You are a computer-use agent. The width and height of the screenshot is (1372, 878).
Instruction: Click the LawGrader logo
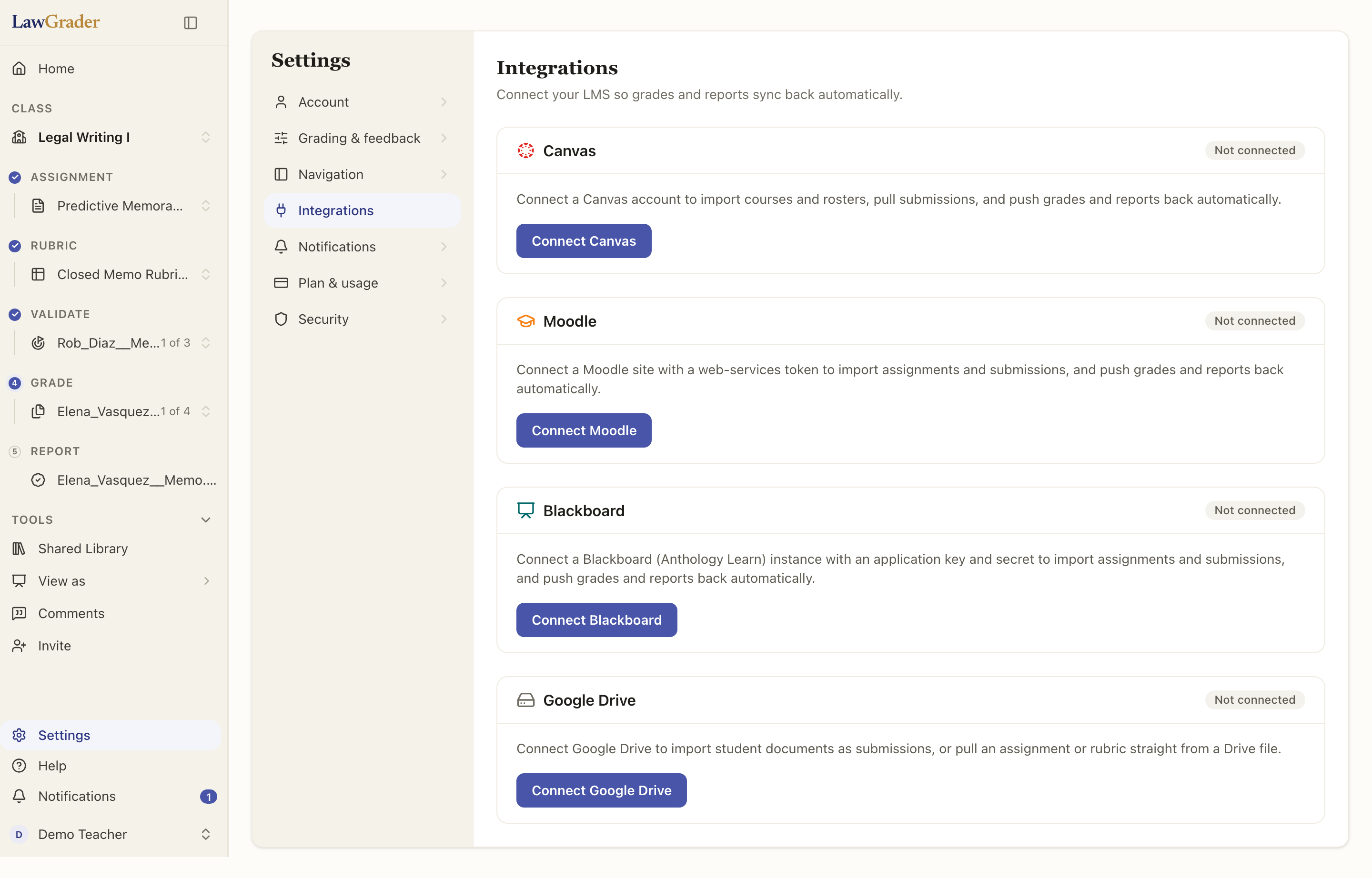coord(56,22)
